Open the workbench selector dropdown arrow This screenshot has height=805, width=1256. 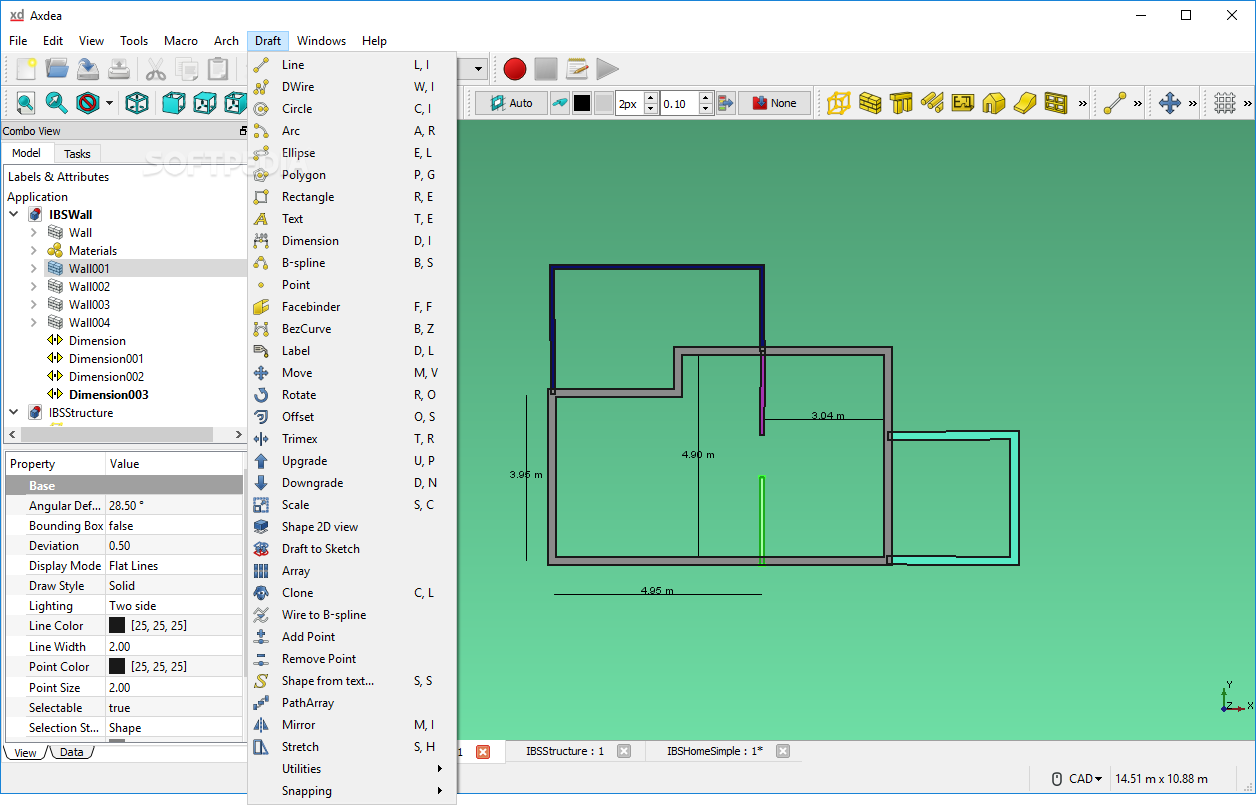tap(479, 70)
